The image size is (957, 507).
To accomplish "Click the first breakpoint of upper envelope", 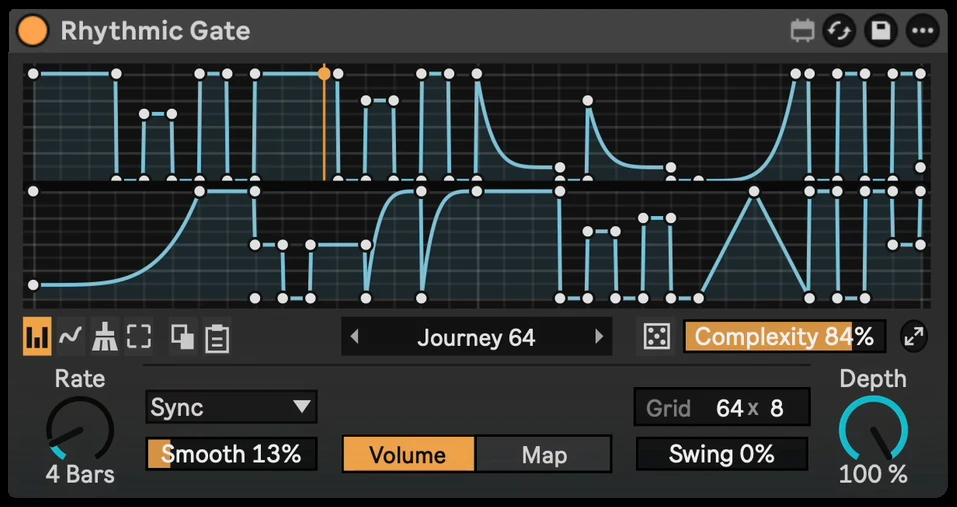I will pos(33,74).
